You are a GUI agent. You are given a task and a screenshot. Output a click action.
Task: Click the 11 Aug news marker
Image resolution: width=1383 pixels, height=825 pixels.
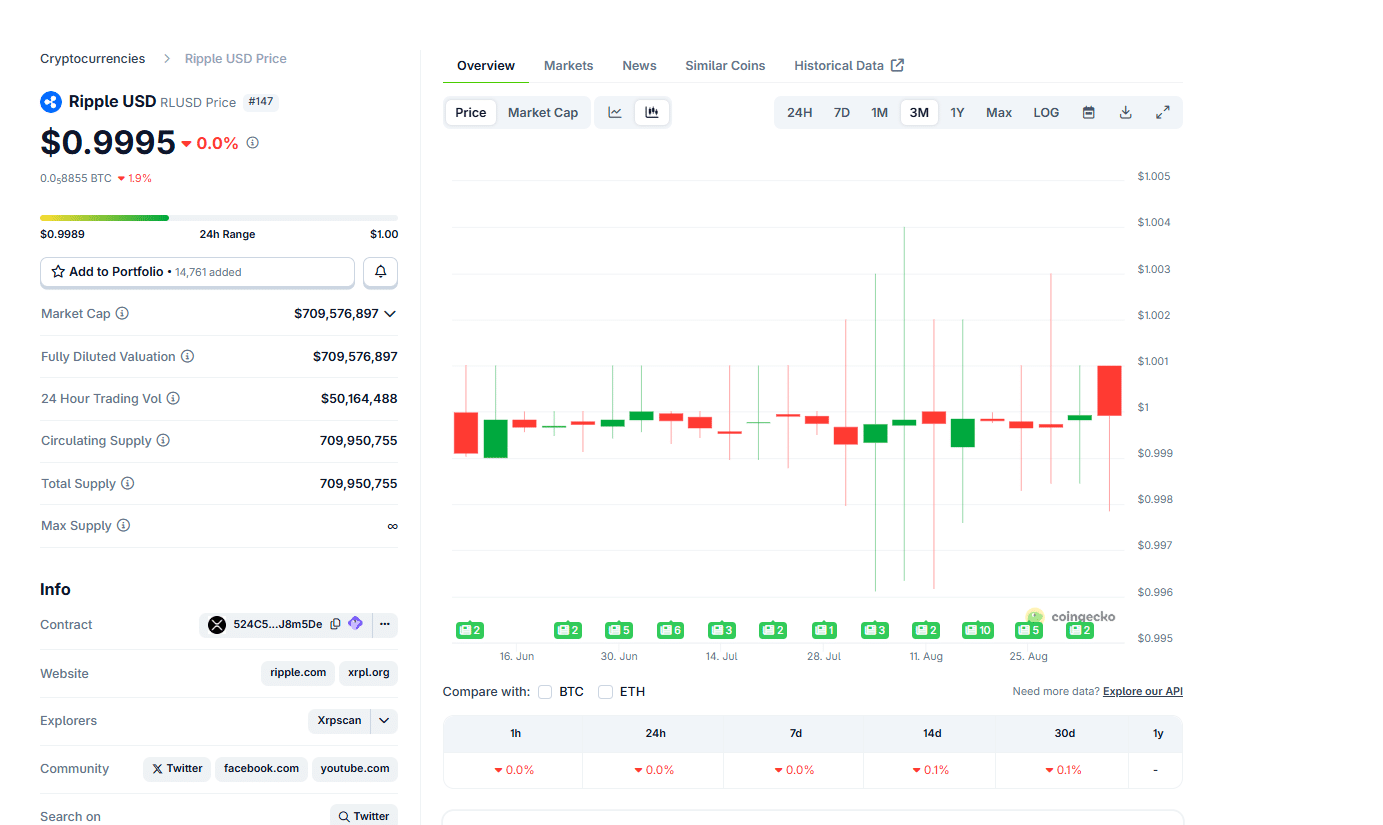(926, 630)
